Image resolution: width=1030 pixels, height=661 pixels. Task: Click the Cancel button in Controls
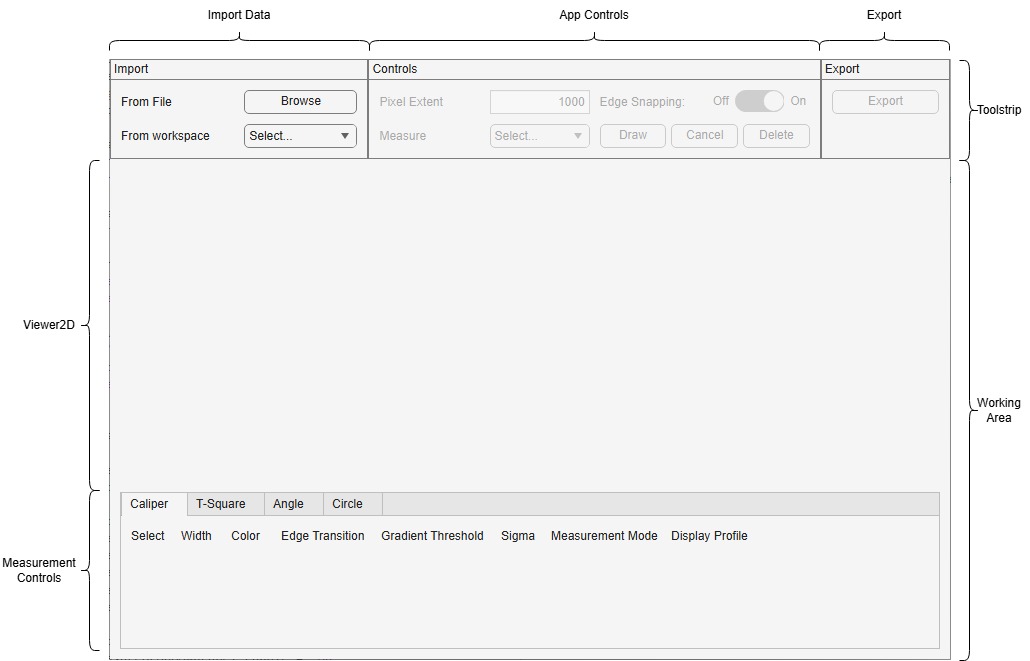click(704, 135)
